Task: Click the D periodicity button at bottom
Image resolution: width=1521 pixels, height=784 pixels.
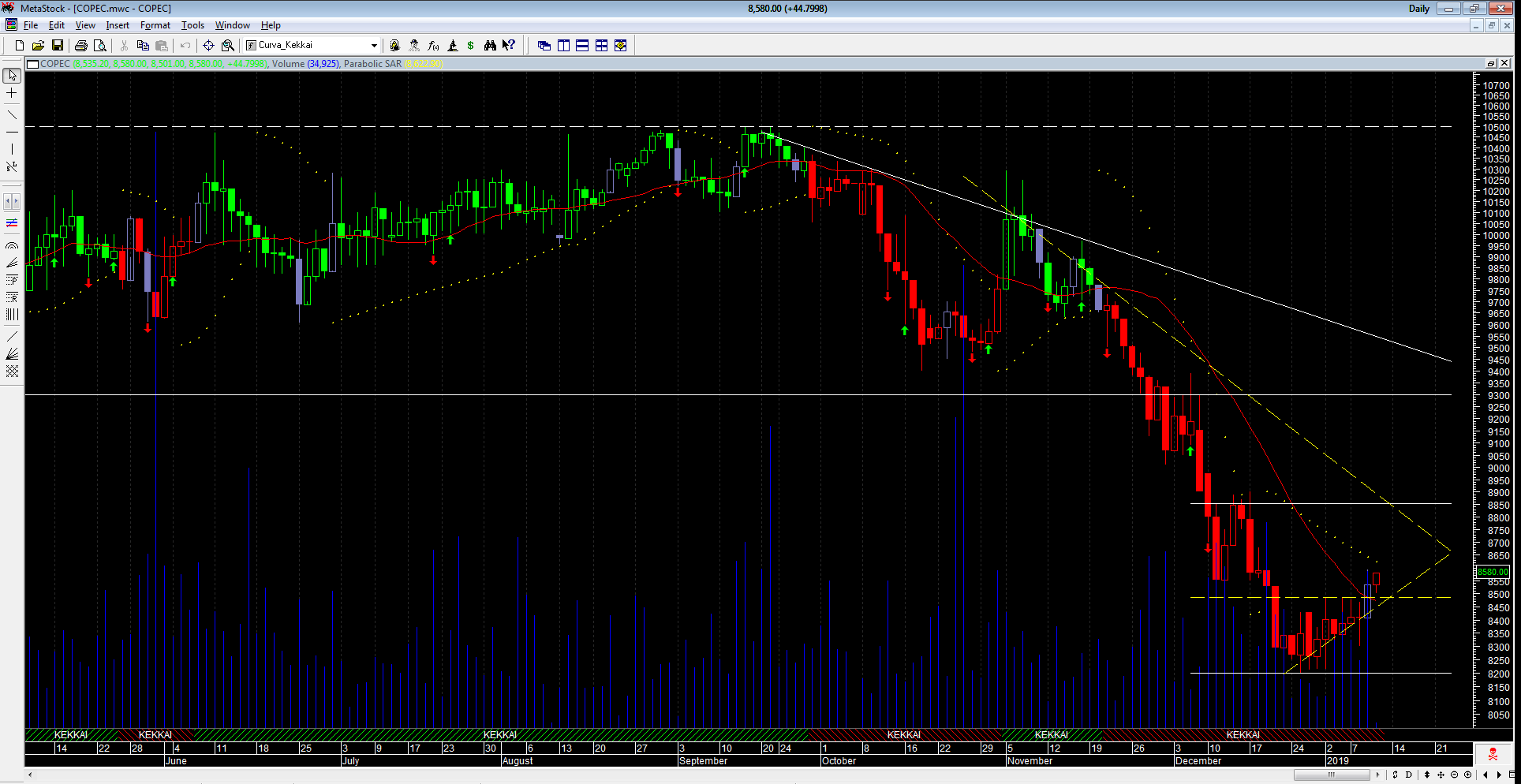Action: (x=1409, y=775)
